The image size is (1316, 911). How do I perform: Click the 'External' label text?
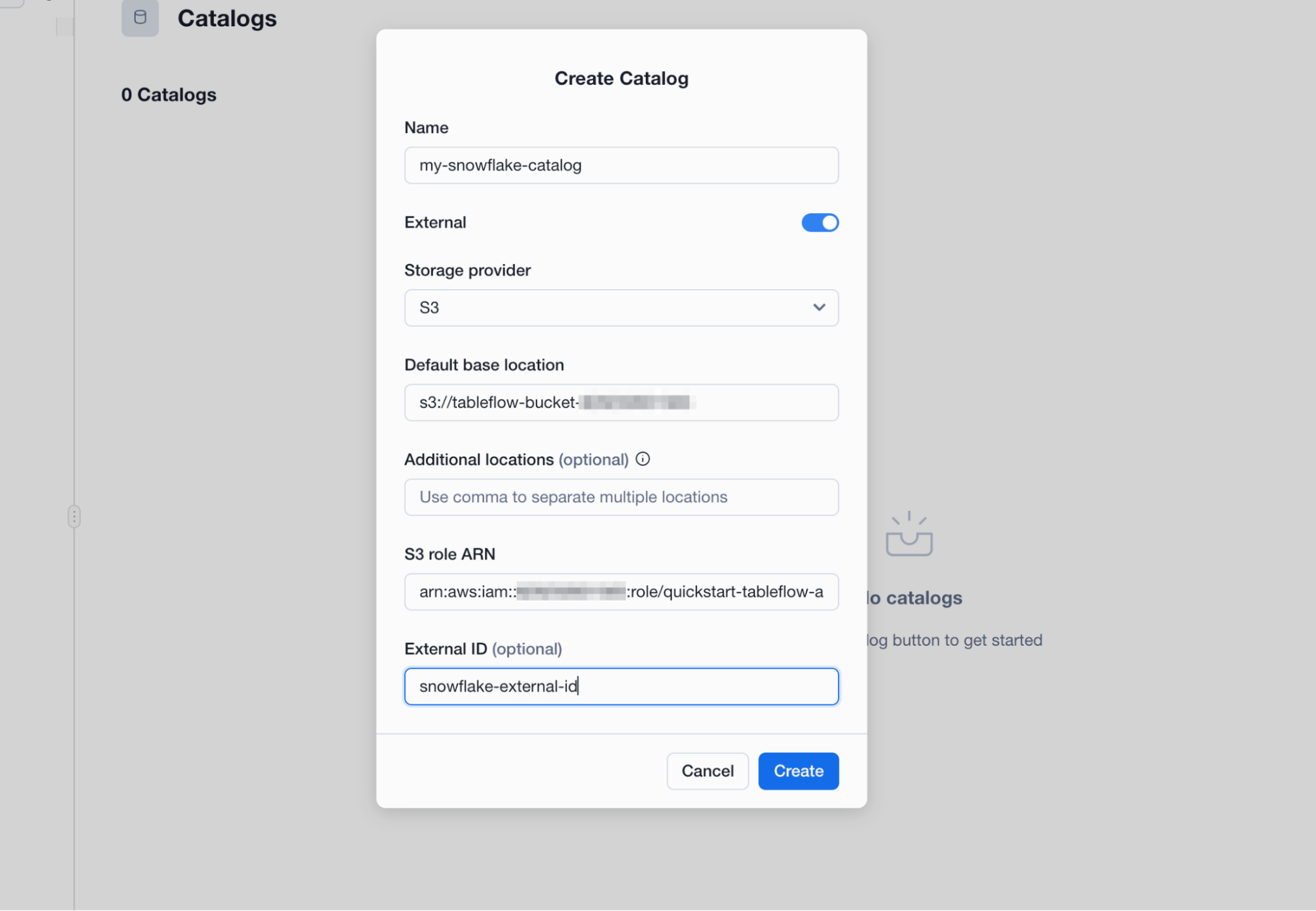[435, 222]
